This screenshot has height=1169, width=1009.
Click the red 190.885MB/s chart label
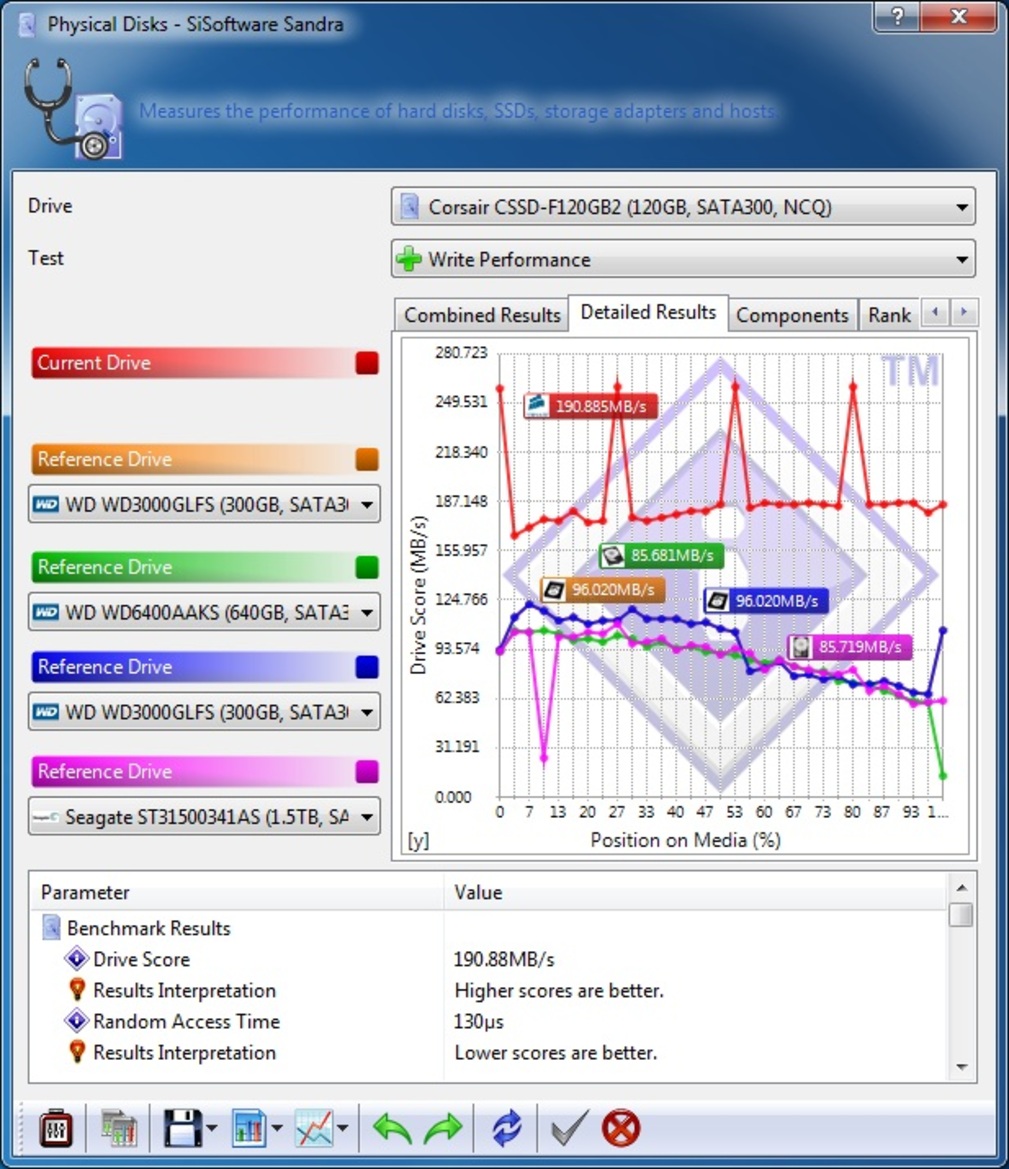[x=590, y=406]
